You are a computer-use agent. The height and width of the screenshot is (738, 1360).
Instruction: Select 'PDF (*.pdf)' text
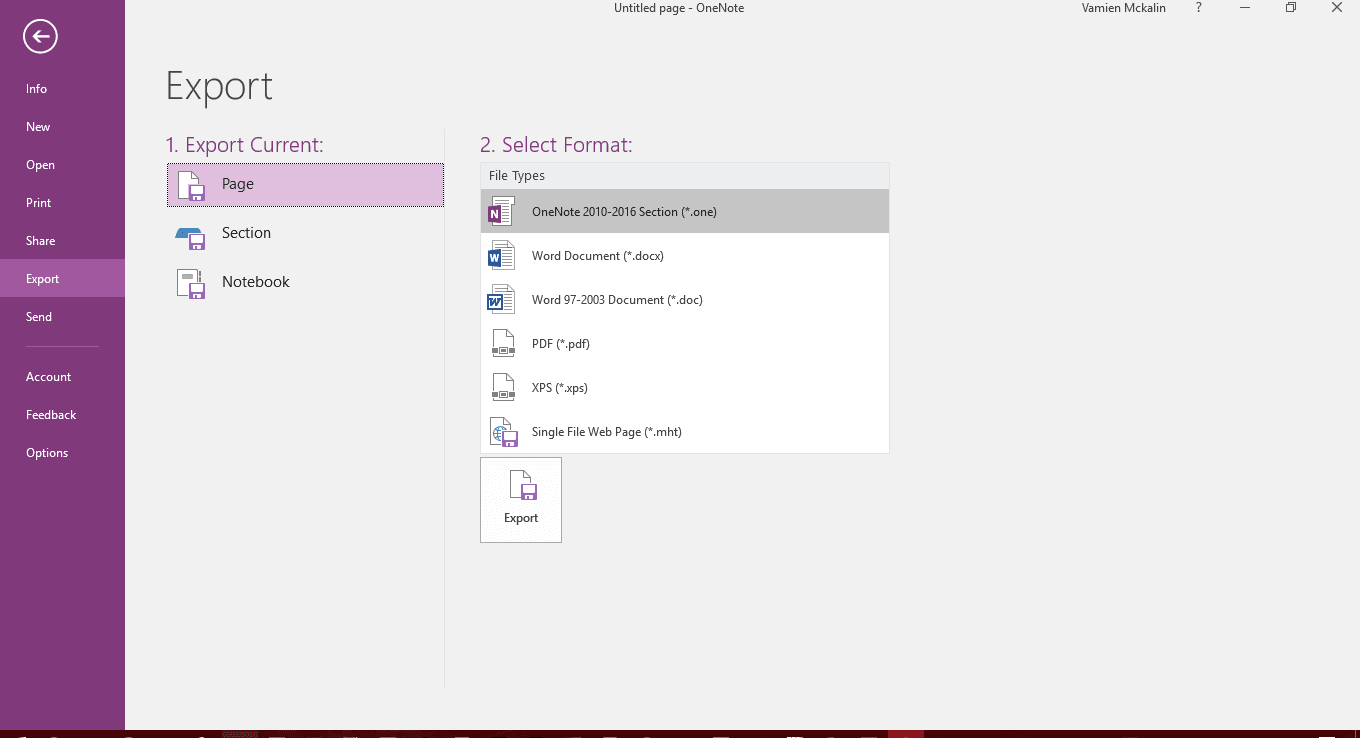coord(561,344)
